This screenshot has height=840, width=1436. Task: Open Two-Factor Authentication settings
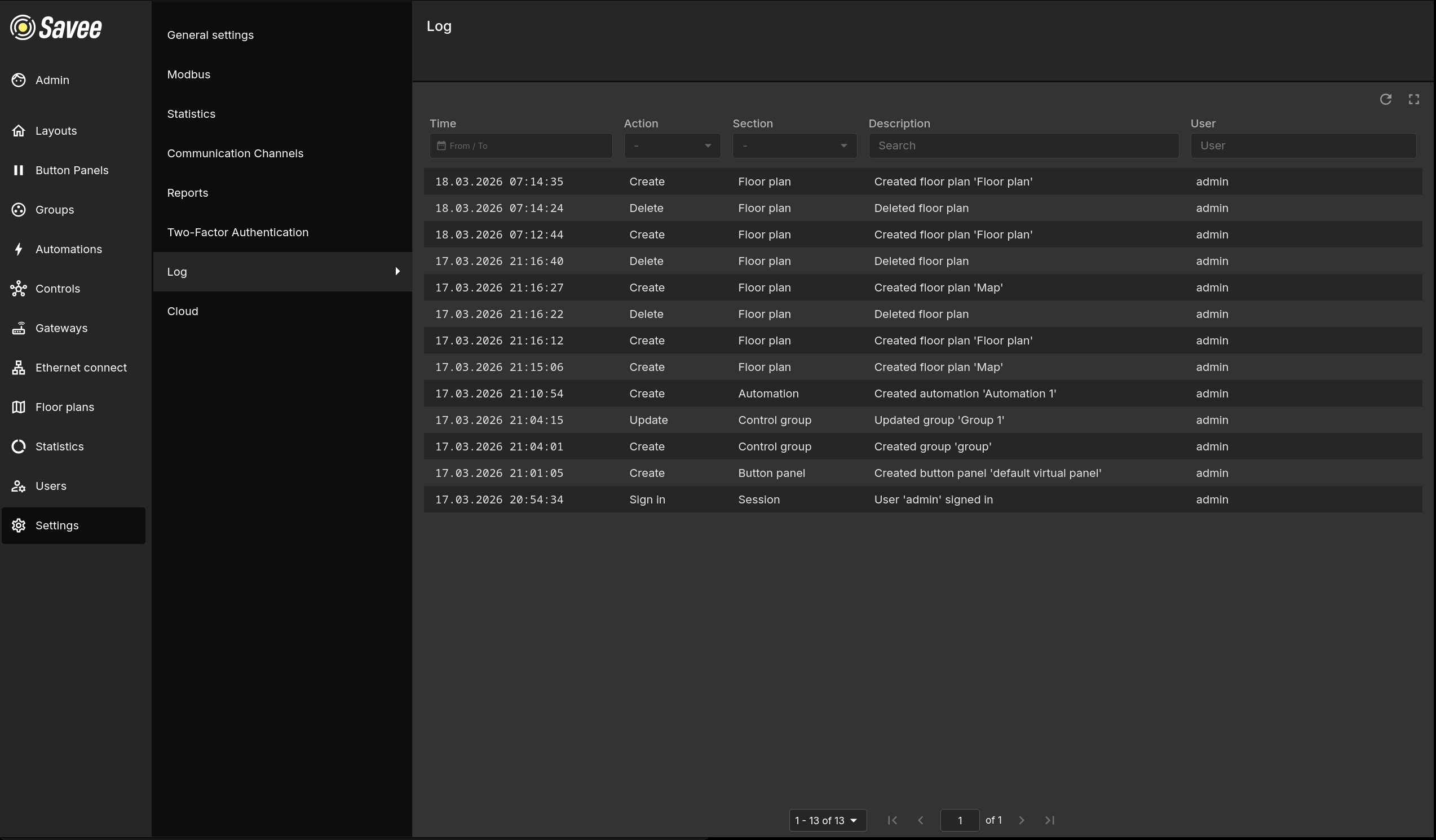(x=237, y=232)
